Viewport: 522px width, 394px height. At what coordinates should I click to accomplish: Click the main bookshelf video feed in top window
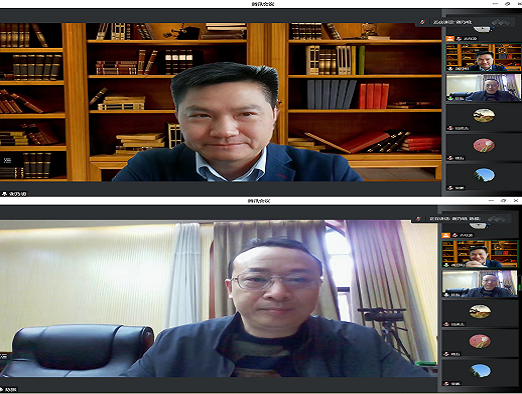point(221,102)
